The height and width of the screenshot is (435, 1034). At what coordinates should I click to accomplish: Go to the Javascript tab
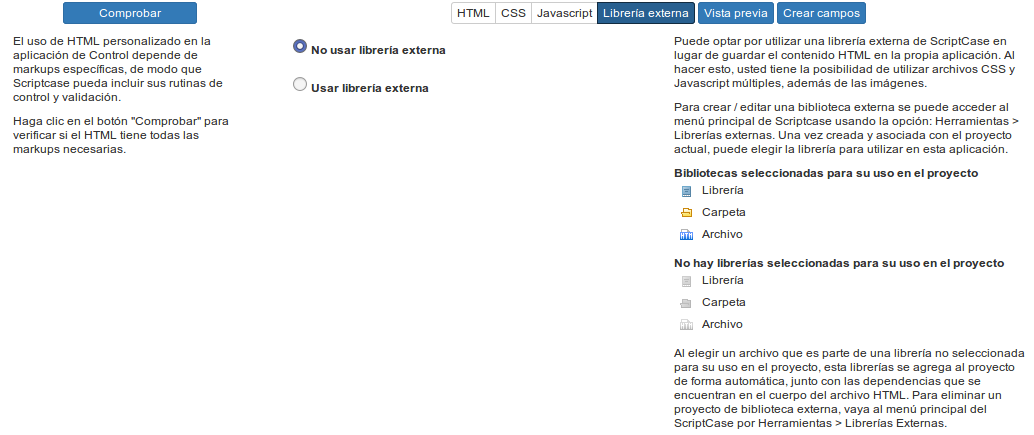click(564, 13)
